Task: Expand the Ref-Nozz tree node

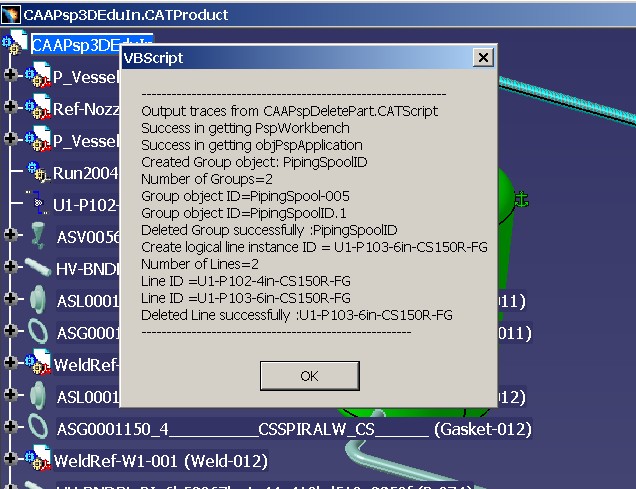Action: pos(11,107)
